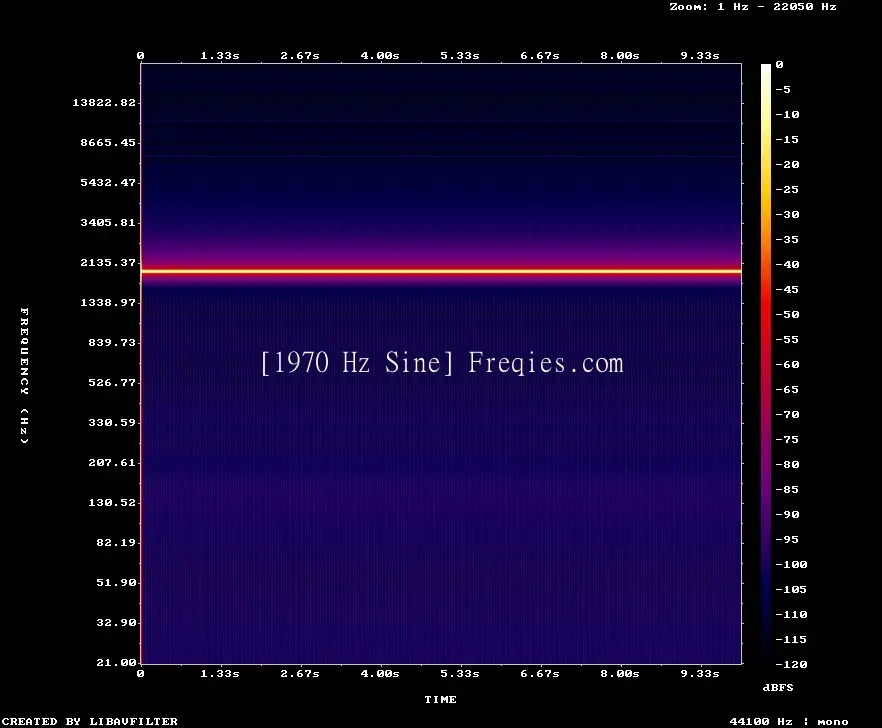Click the 8.00s label on the bottom time axis
Screen dimensions: 882x728
coord(619,673)
